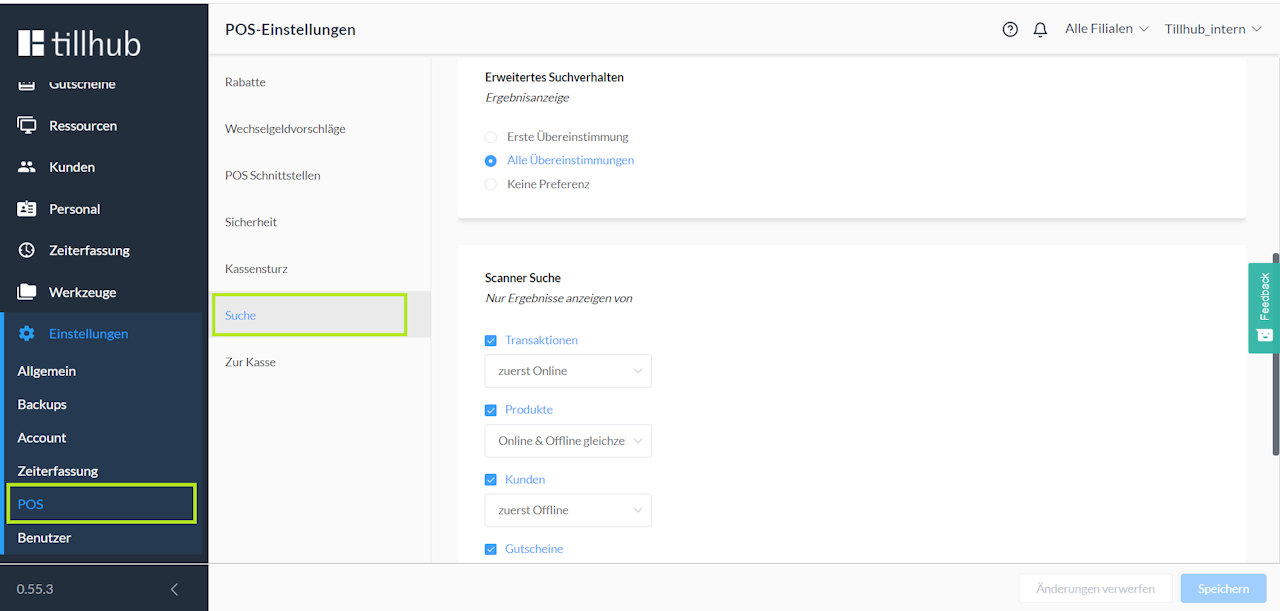Open the Feedback side panel

[x=1264, y=307]
